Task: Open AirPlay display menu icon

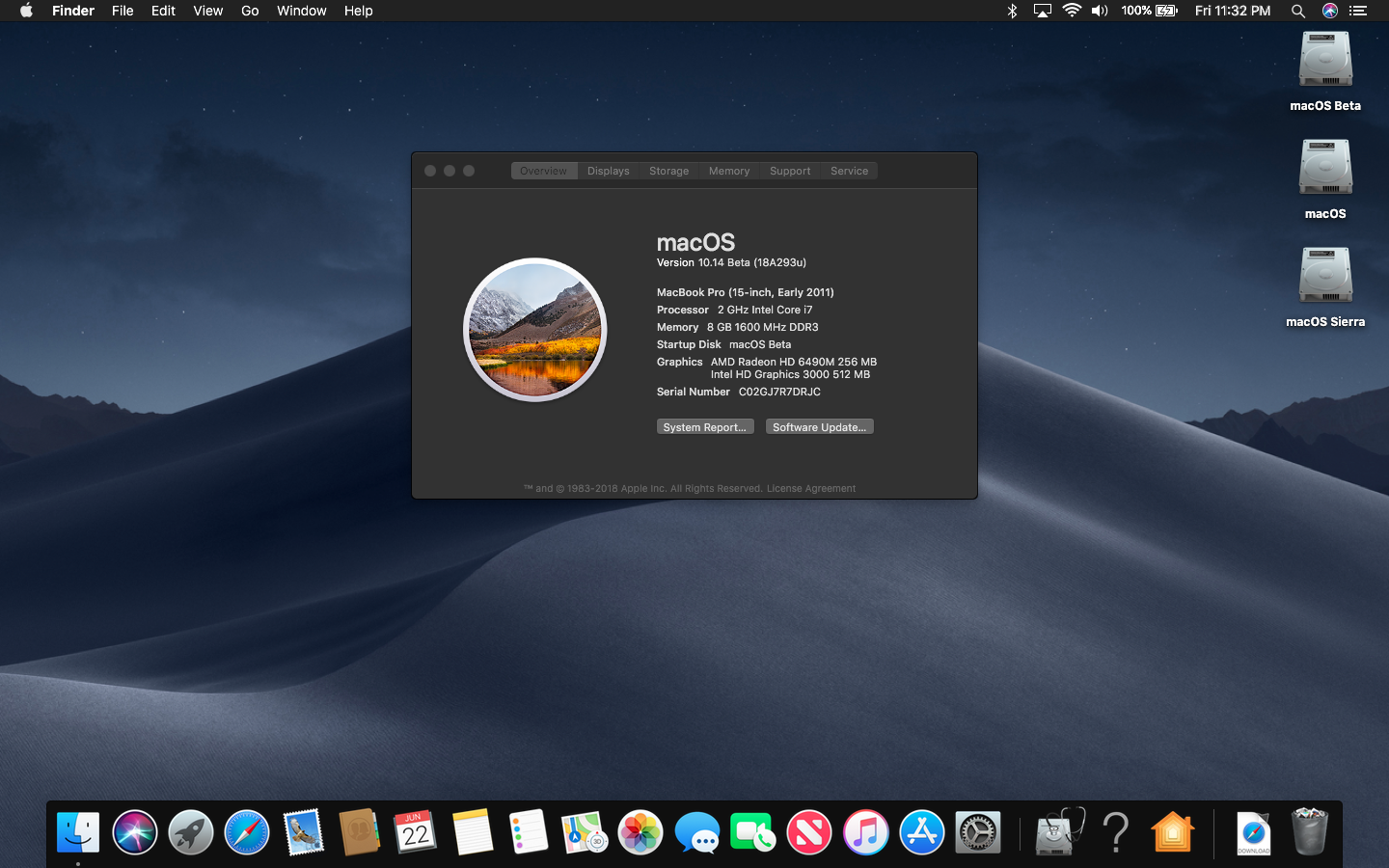Action: click(x=1043, y=11)
